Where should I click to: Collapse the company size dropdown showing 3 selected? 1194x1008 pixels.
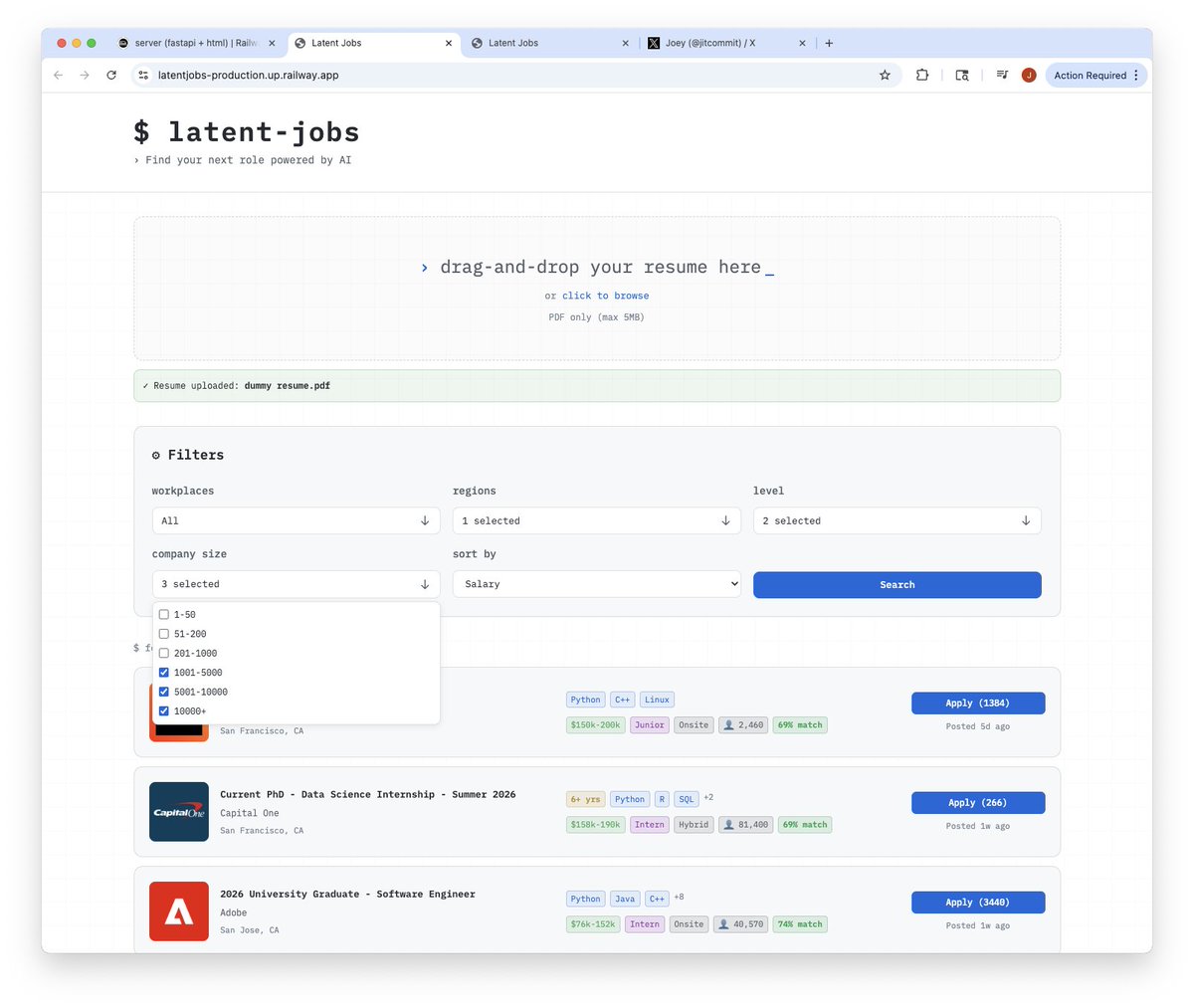[296, 584]
